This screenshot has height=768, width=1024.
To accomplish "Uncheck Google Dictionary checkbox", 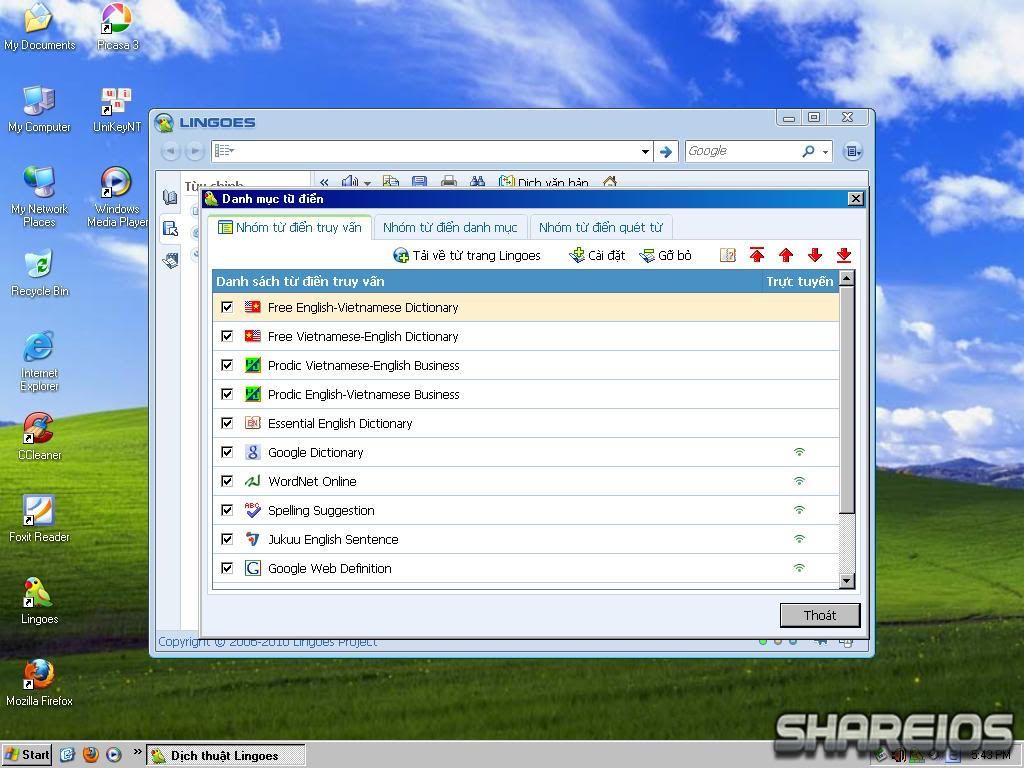I will [227, 452].
